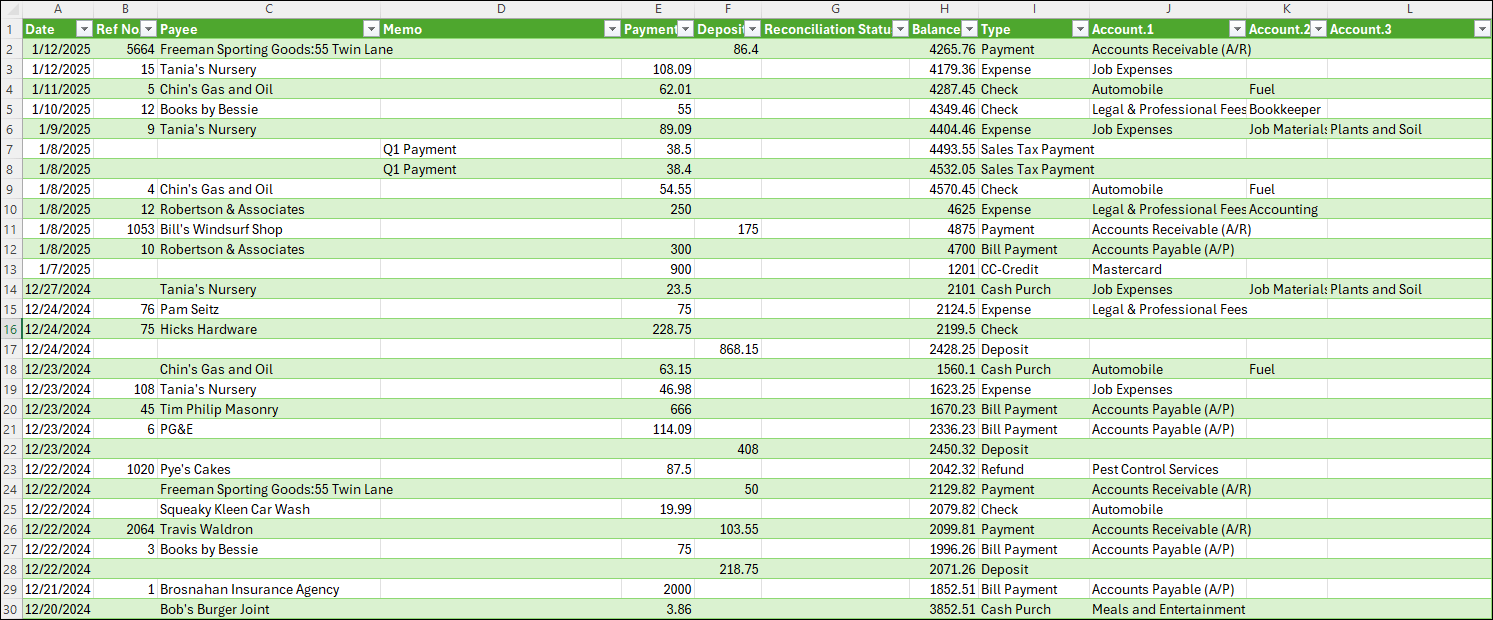The image size is (1493, 620).
Task: Open the Type column filter dropdown
Action: coord(1080,30)
